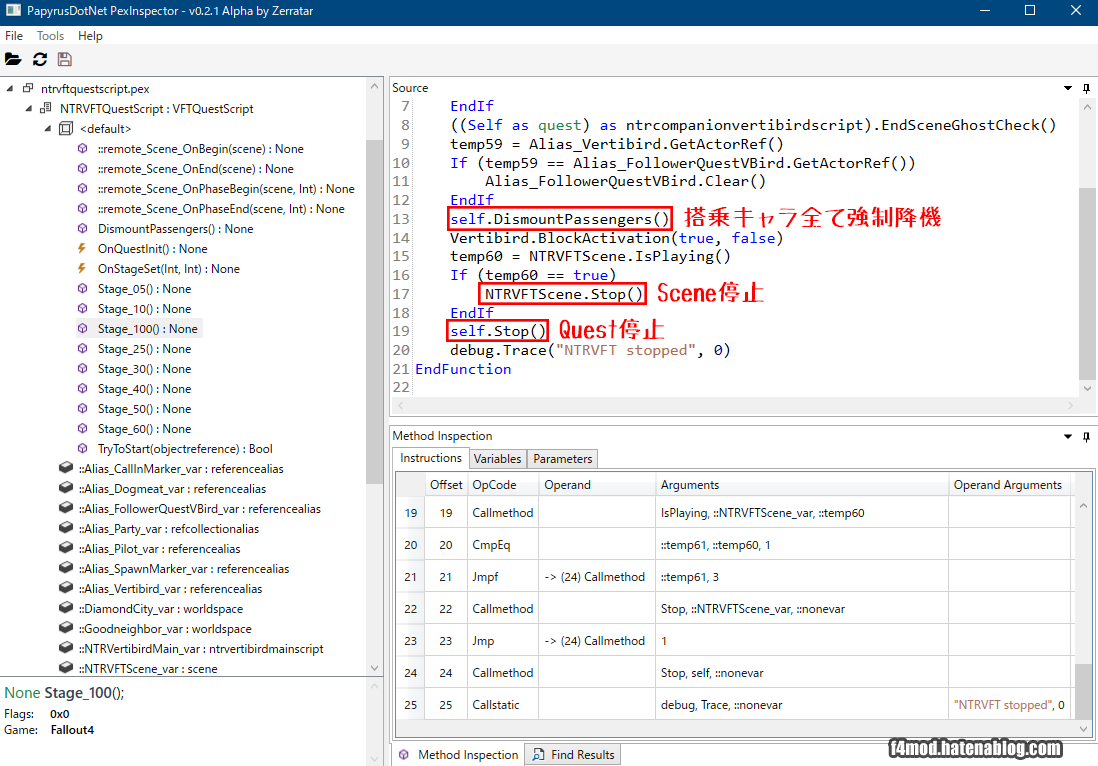
Task: Click the <default> state bracket icon
Action: click(66, 128)
